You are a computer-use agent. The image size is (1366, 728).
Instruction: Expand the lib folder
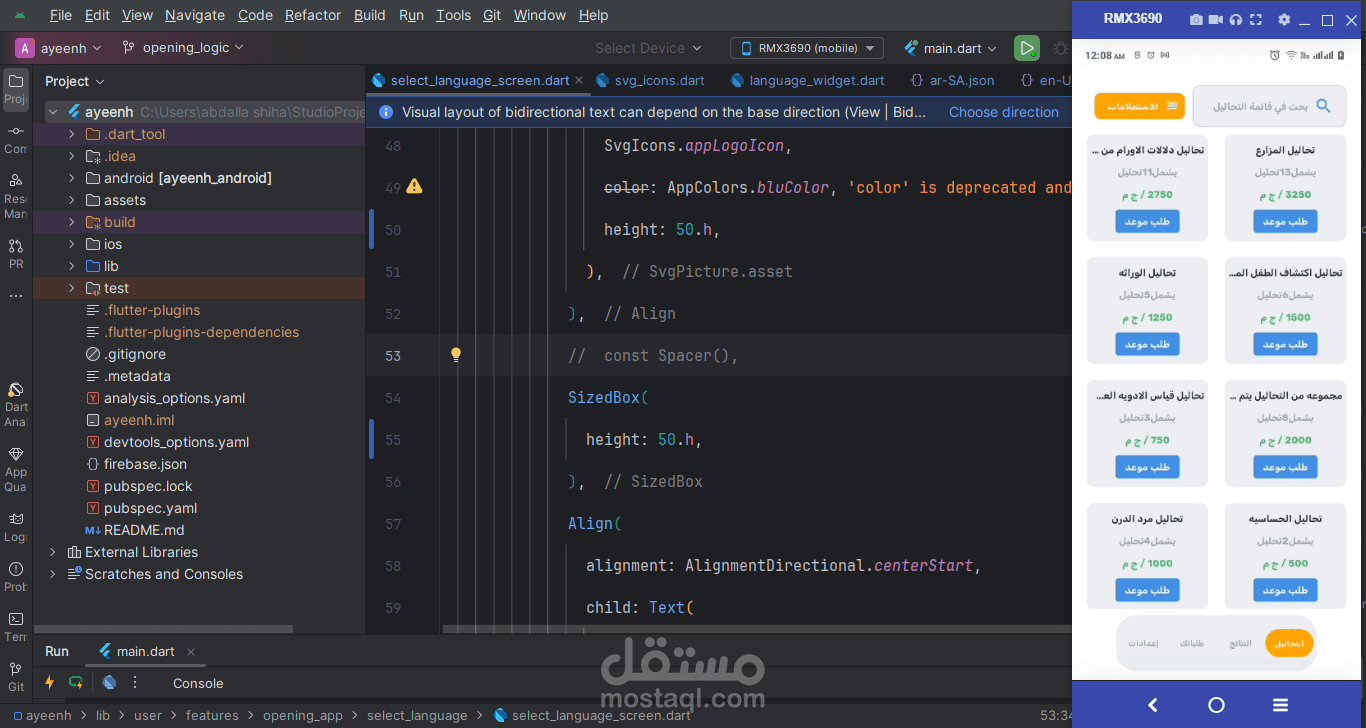(x=71, y=266)
